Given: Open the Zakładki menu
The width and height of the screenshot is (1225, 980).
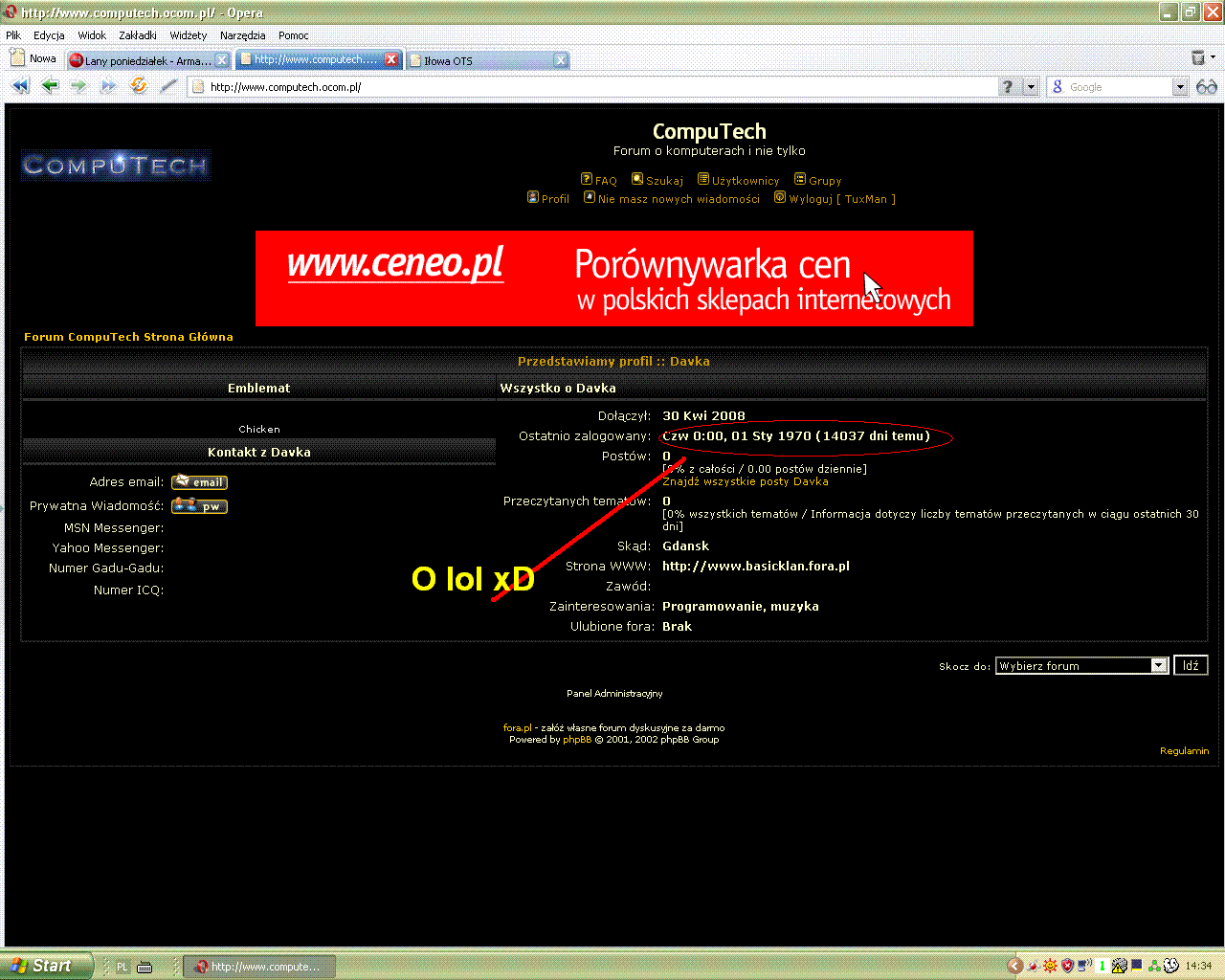Looking at the screenshot, I should pyautogui.click(x=138, y=35).
